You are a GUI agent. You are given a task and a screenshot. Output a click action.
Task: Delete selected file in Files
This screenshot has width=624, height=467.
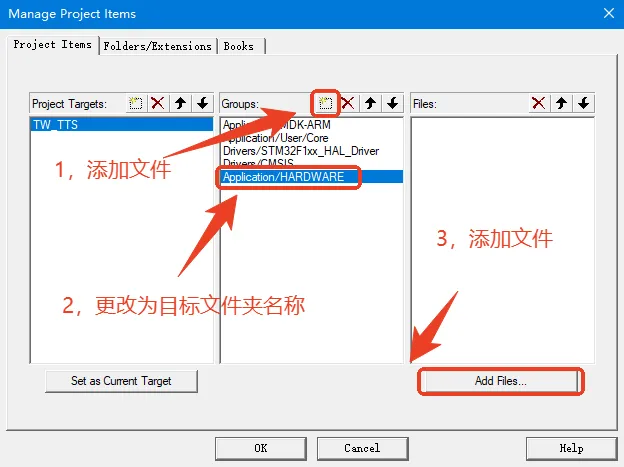point(539,104)
